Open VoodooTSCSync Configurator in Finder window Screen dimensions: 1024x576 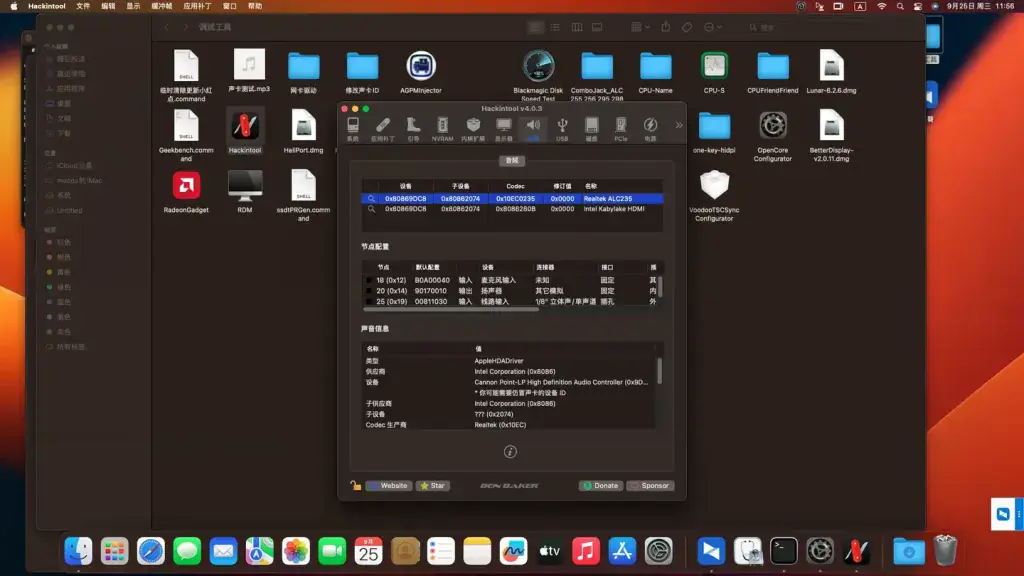pyautogui.click(x=714, y=196)
